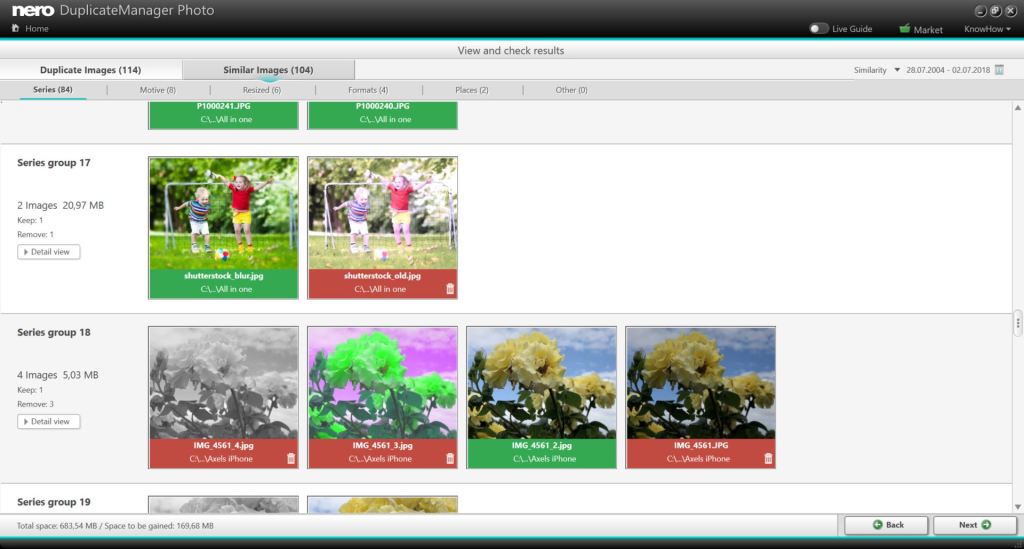Click trash icon on shutterstock_old.jpg
The image size is (1024, 549).
click(x=449, y=289)
